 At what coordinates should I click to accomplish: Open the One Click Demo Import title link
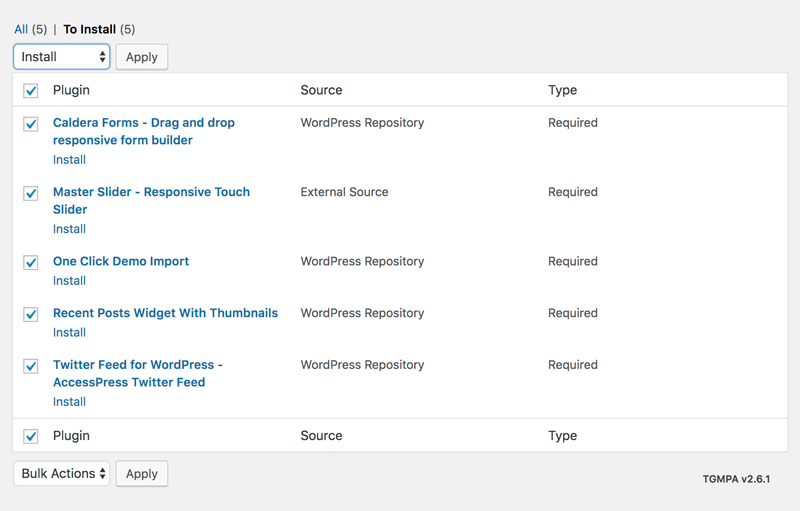click(x=121, y=261)
